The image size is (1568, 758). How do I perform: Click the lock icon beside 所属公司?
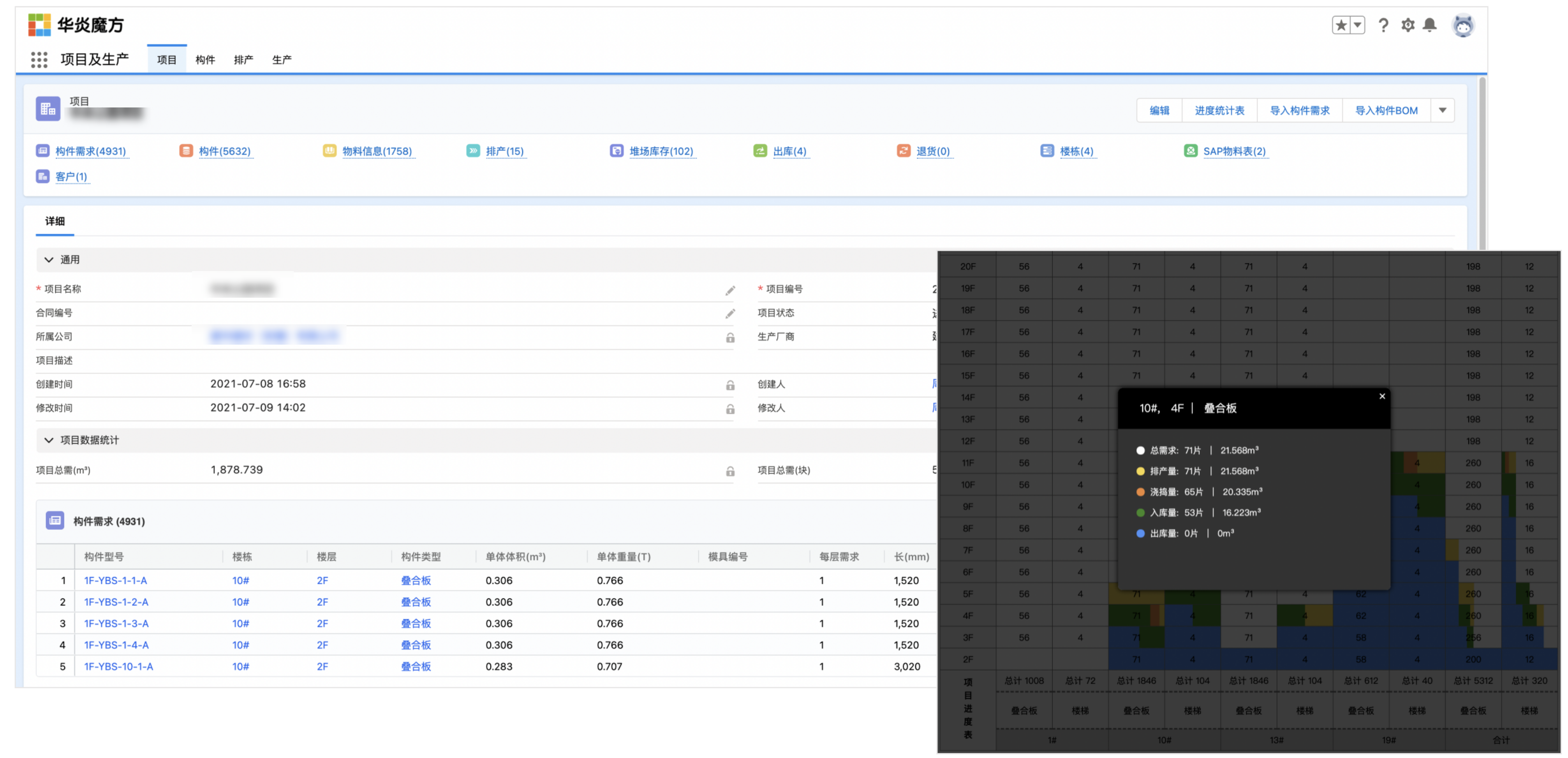point(730,337)
